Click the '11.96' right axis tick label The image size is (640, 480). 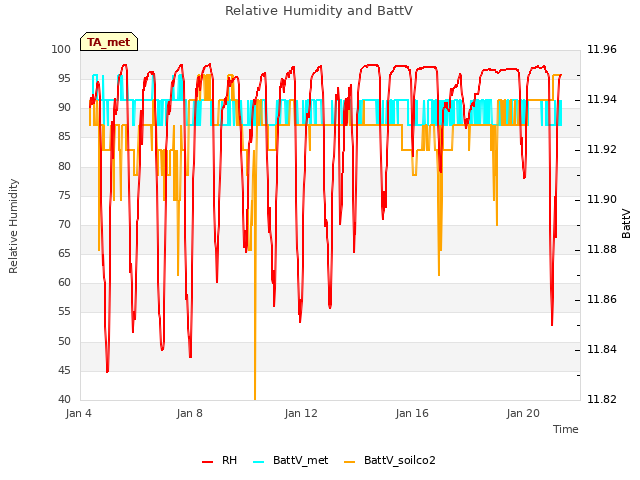point(602,49)
